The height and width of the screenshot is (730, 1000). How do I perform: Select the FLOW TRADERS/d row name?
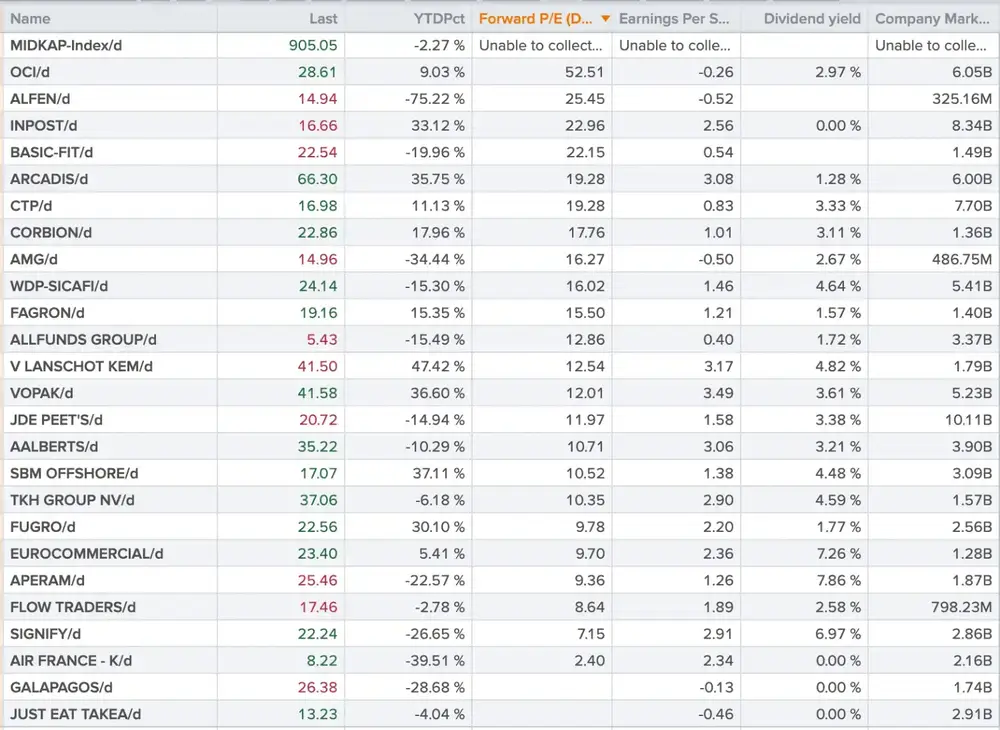click(x=73, y=608)
